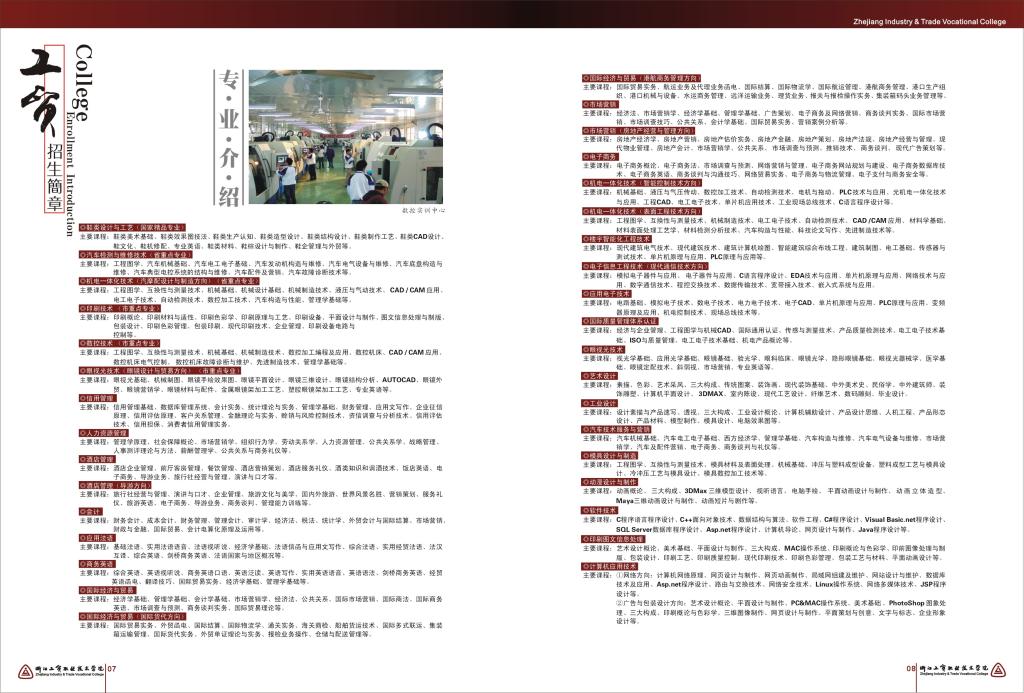Select the 人力资源管理 section heading
The image size is (1024, 693).
(x=106, y=432)
